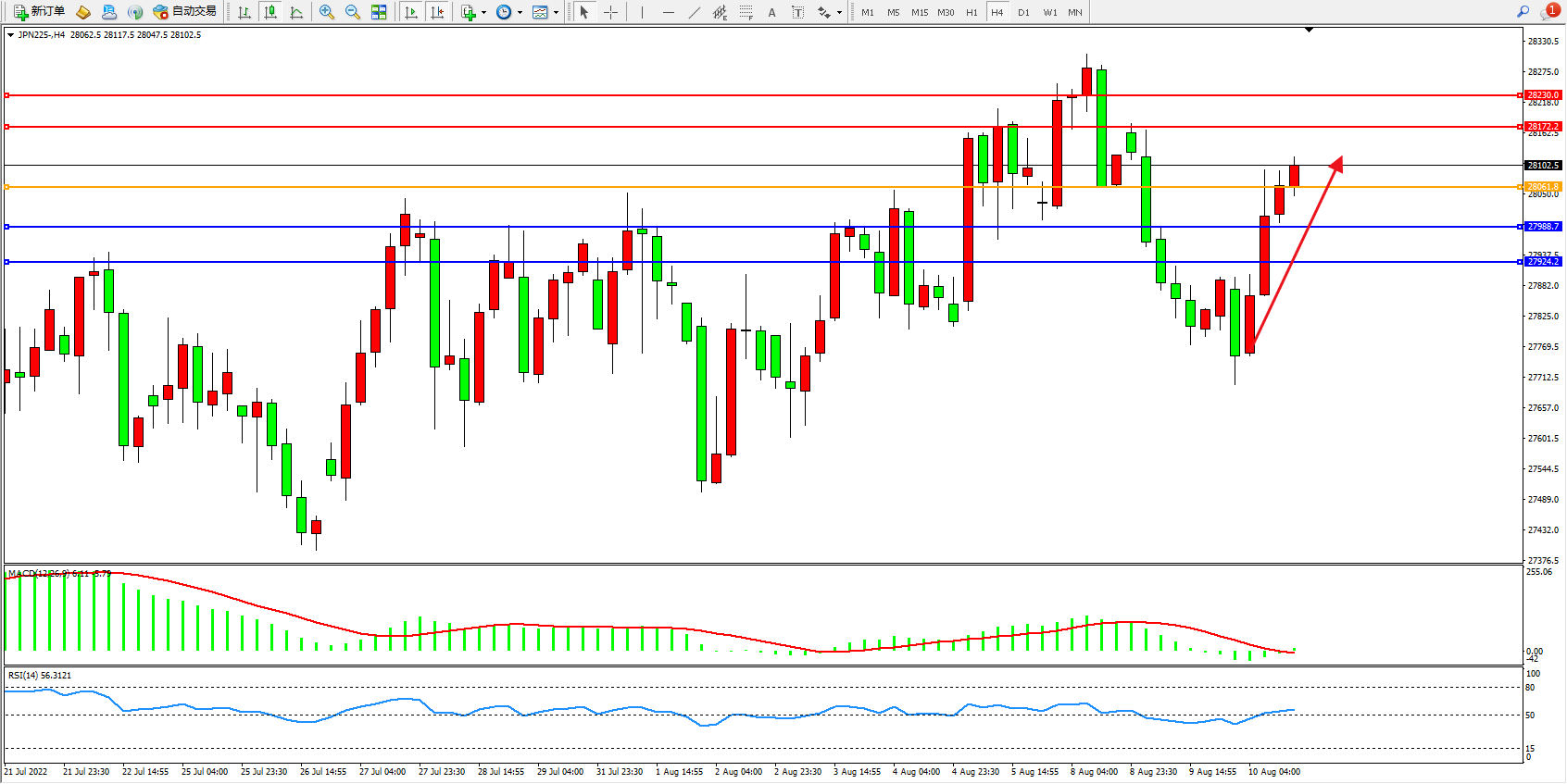Open the periods clock dropdown arrow
The height and width of the screenshot is (784, 1567).
[x=520, y=12]
